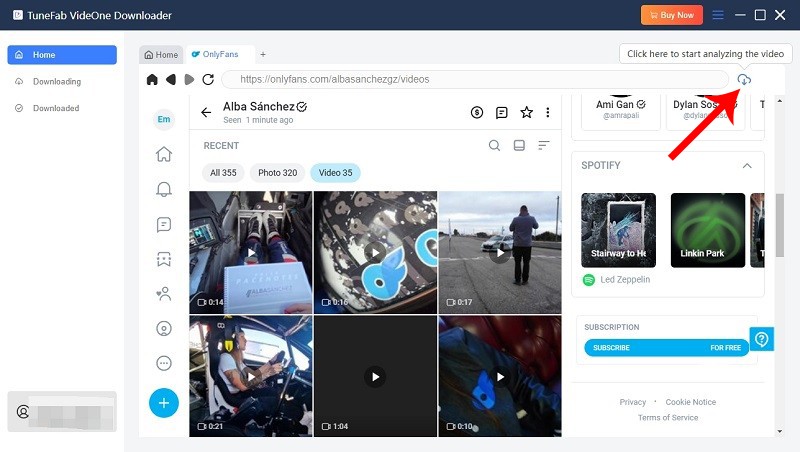Play the 0:17 video thumbnail
Viewport: 800px width, 452px height.
(499, 253)
